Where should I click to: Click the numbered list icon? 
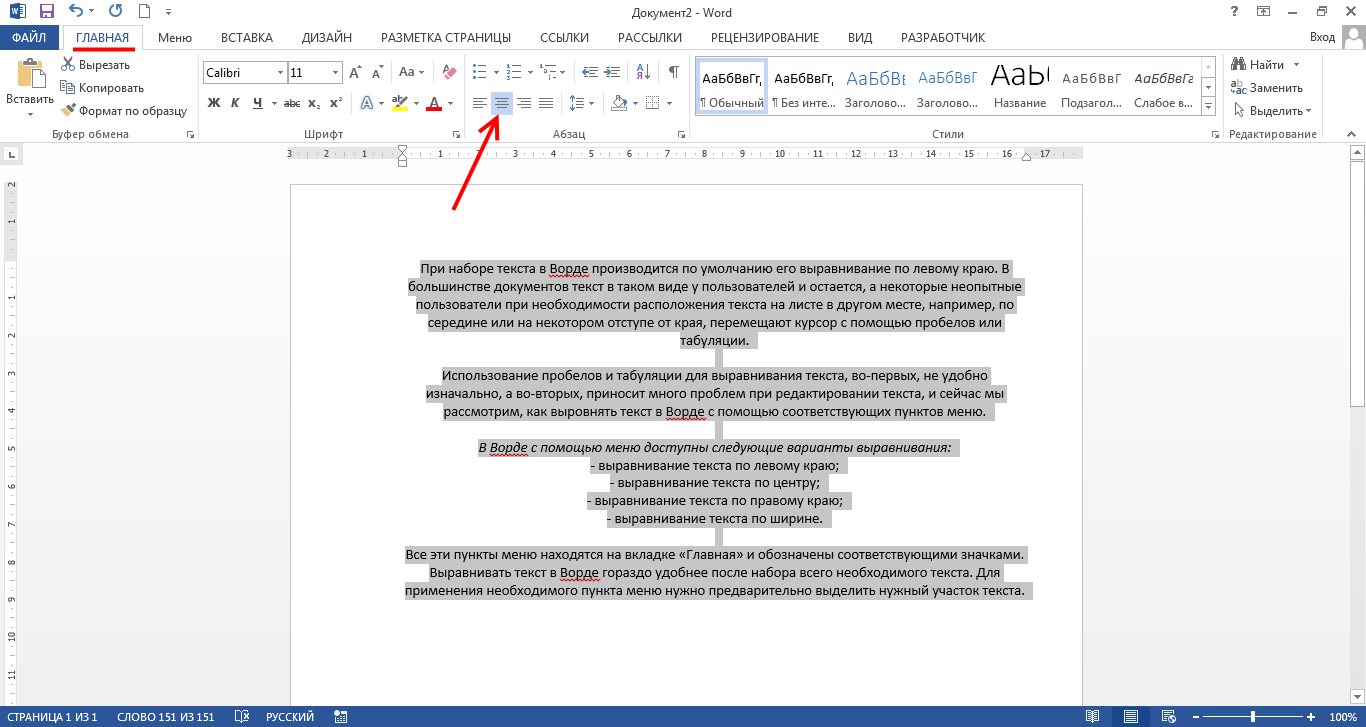point(514,73)
